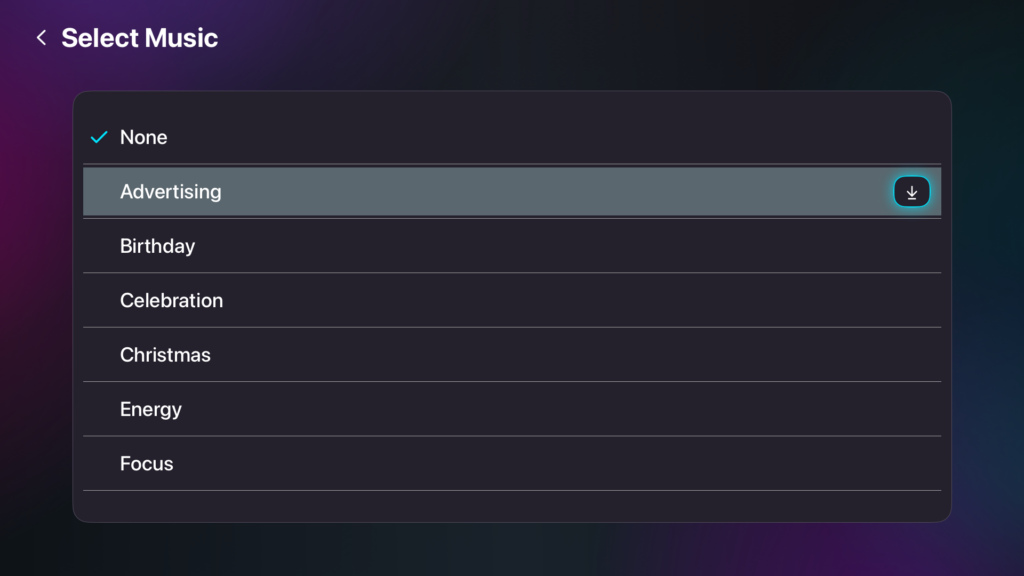Viewport: 1024px width, 576px height.
Task: Tap the Focus text label
Action: coord(147,464)
